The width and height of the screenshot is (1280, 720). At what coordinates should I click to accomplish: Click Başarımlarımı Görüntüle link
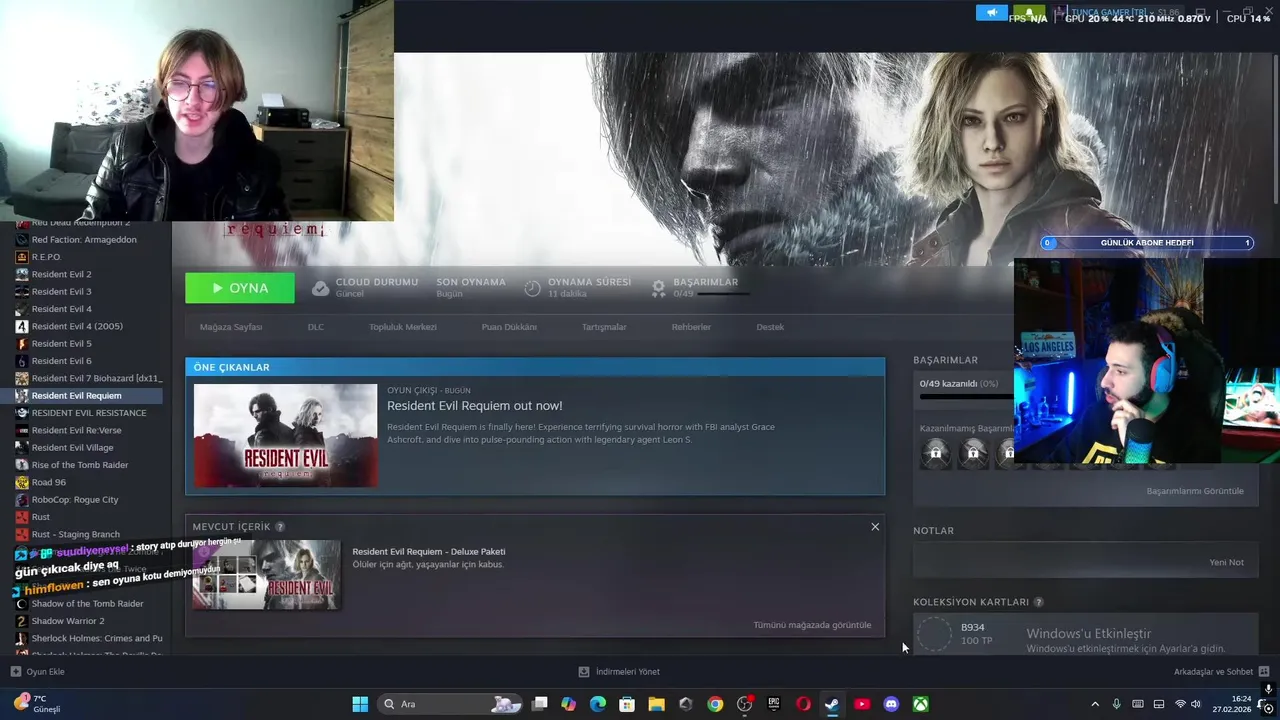pos(1195,491)
